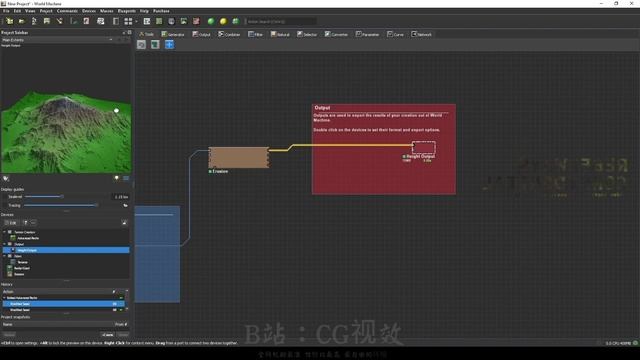Viewport: 640px width, 360px height.
Task: Open the Project menu
Action: click(46, 11)
